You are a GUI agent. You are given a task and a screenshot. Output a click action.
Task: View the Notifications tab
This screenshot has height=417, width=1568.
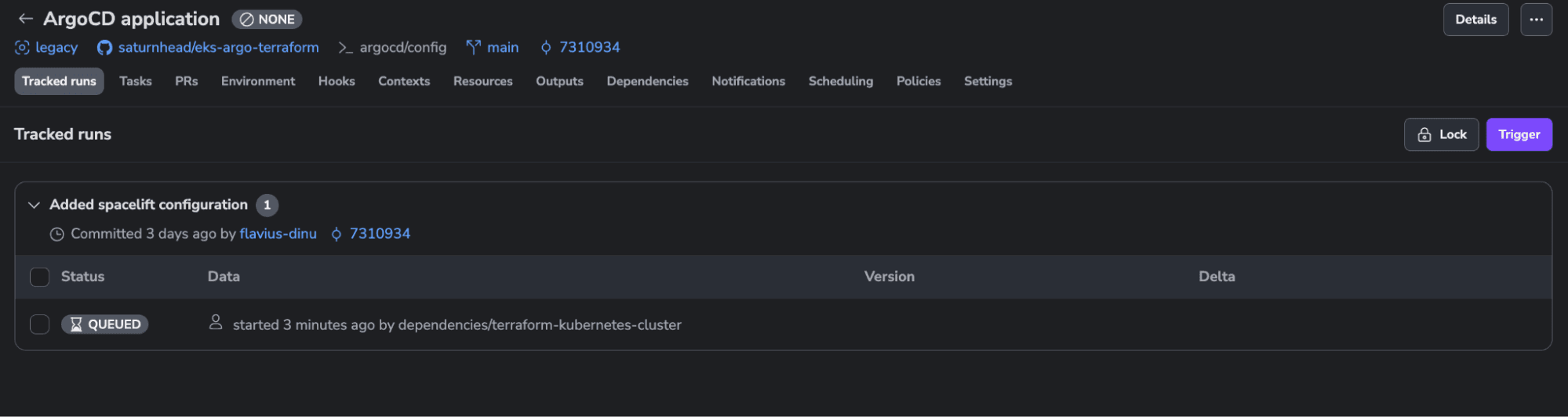click(748, 81)
